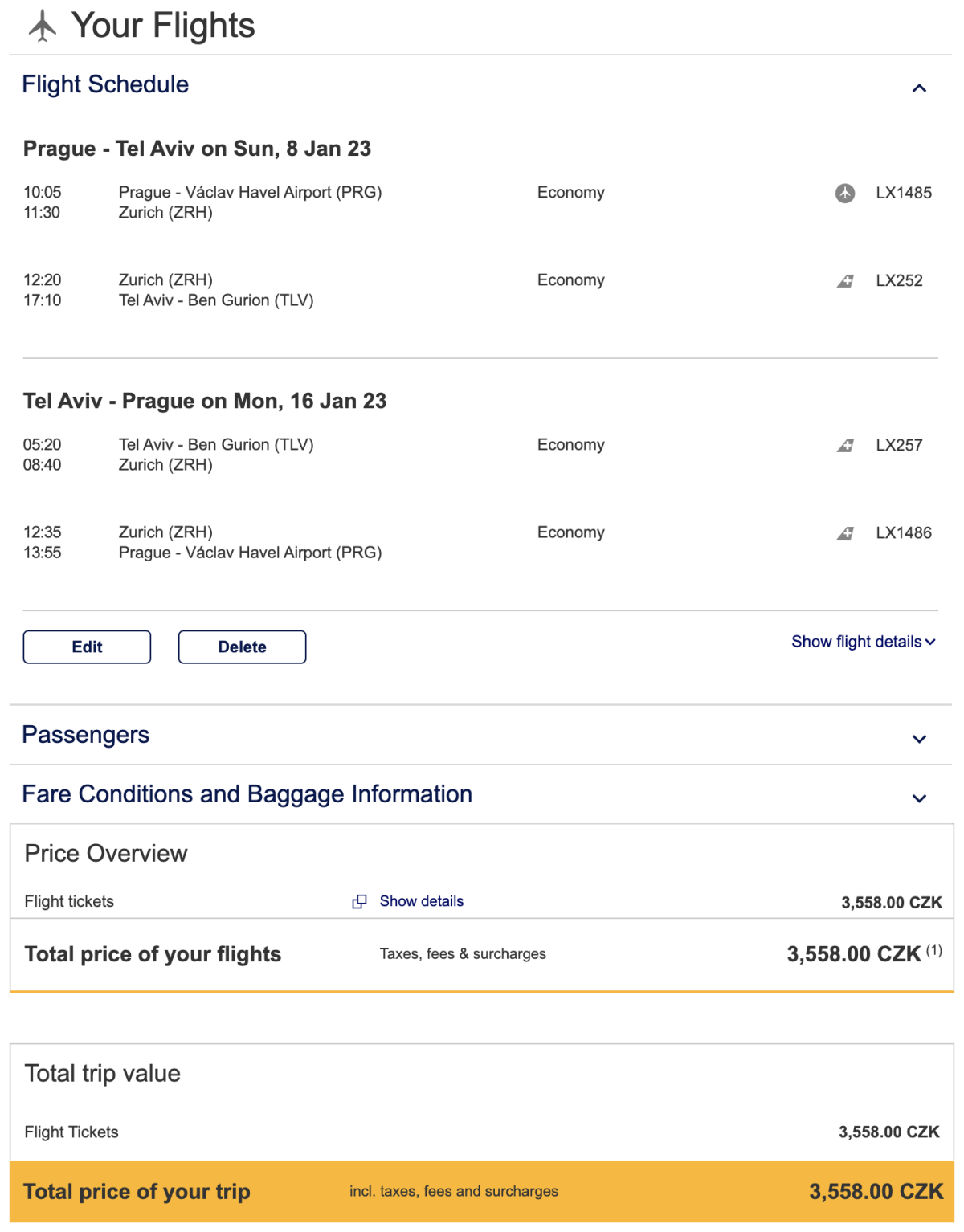Viewport: 964px width, 1232px height.
Task: Click the Swiss airline icon beside LX257
Action: pyautogui.click(x=845, y=446)
